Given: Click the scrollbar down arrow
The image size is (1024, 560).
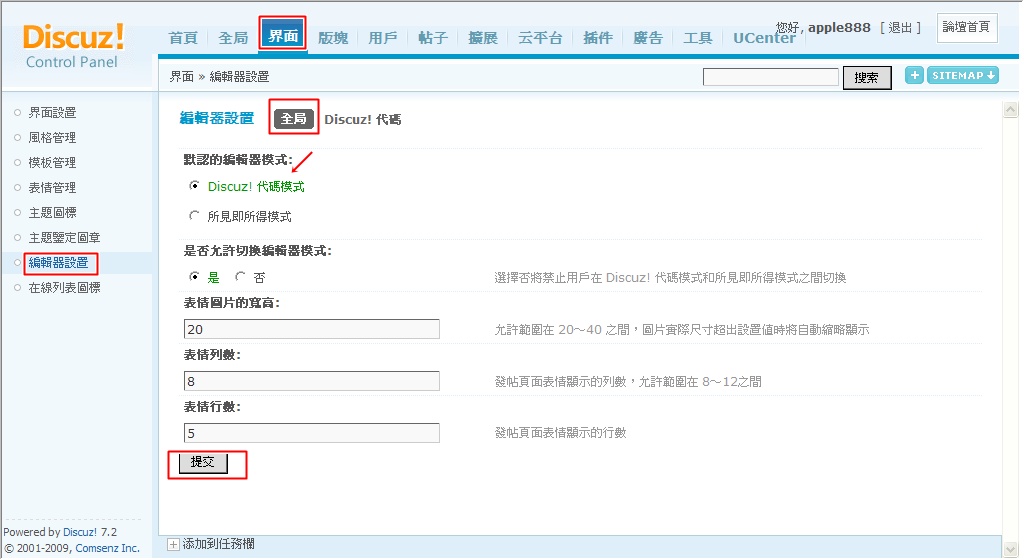Looking at the screenshot, I should click(x=1010, y=550).
